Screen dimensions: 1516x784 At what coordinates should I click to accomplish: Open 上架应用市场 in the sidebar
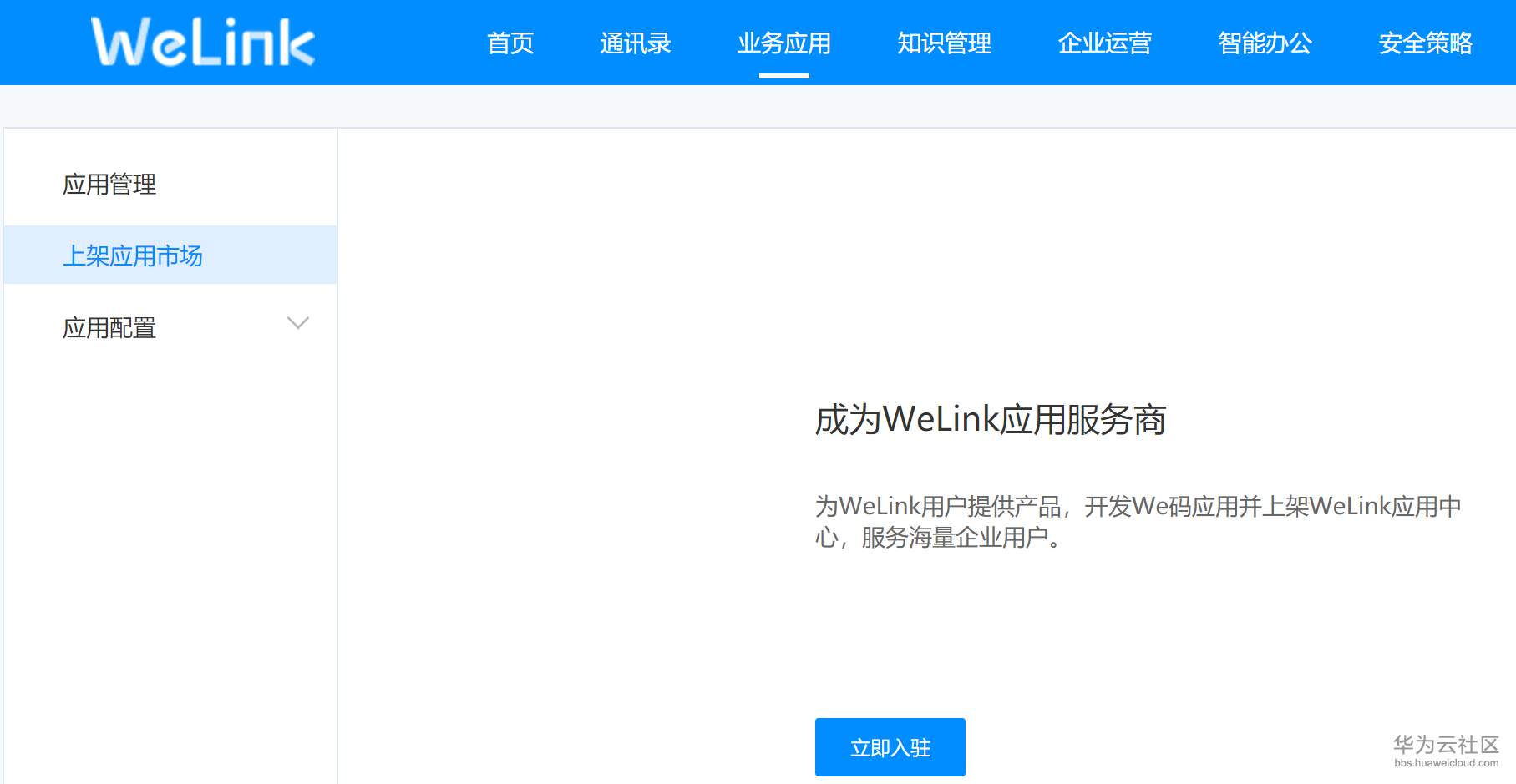click(x=170, y=255)
